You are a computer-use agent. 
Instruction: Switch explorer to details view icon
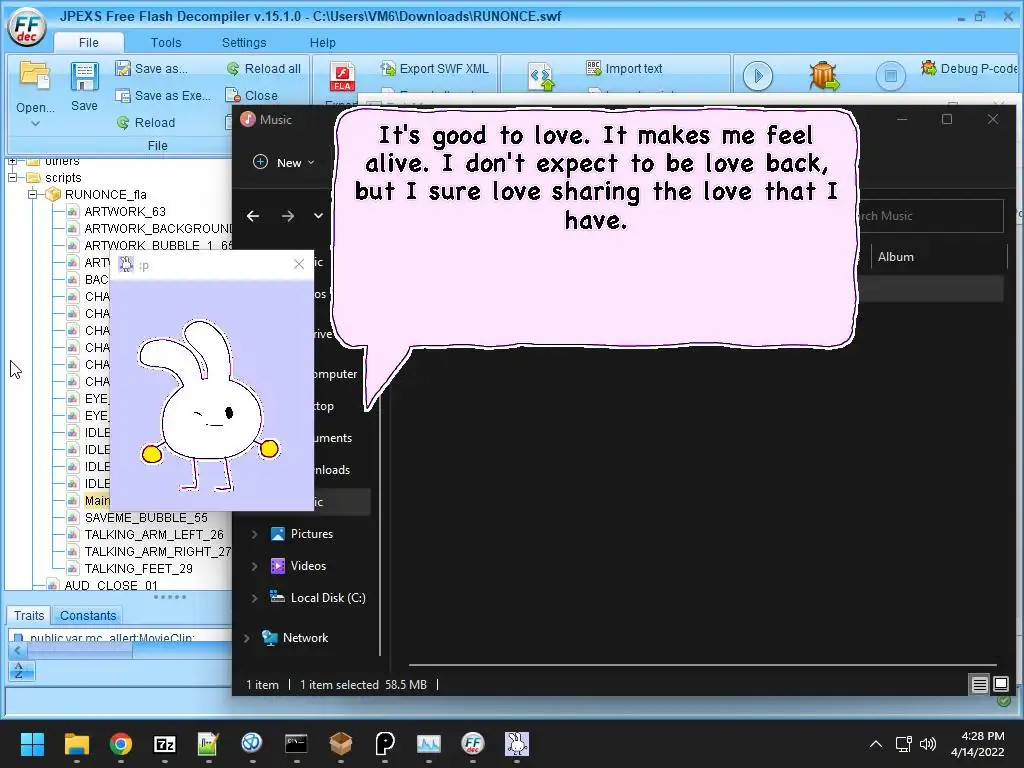pyautogui.click(x=980, y=684)
